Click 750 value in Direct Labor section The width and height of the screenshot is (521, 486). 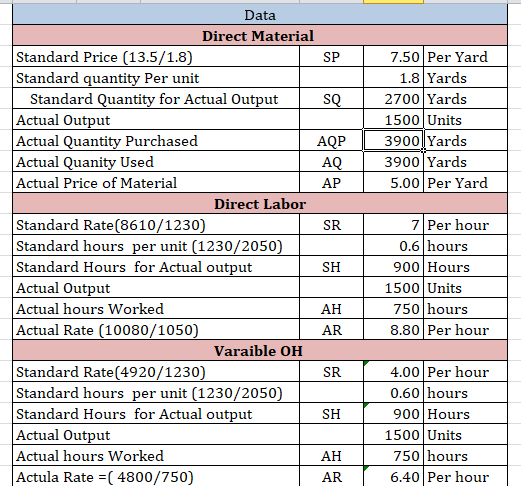pyautogui.click(x=393, y=309)
